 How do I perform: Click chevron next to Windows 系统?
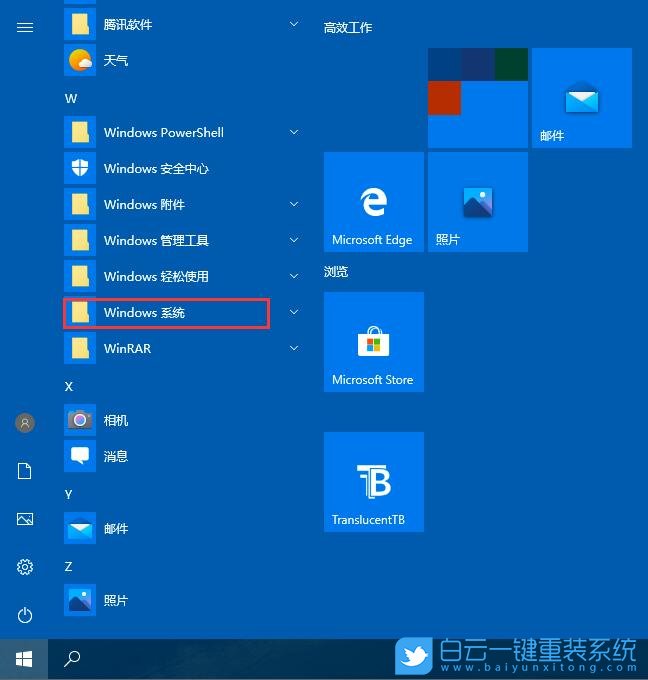click(294, 312)
